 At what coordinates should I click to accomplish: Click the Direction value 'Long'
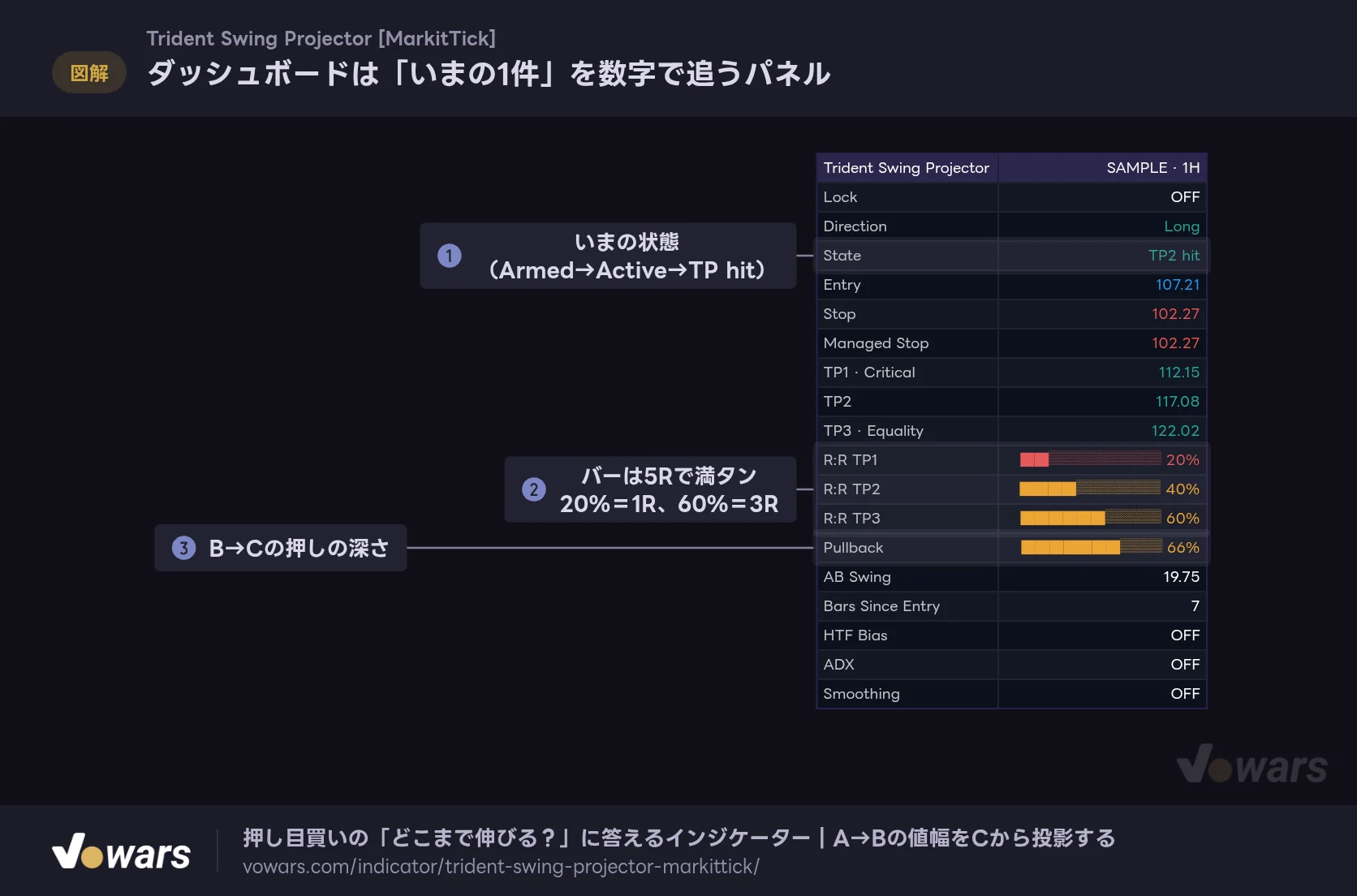[1182, 226]
